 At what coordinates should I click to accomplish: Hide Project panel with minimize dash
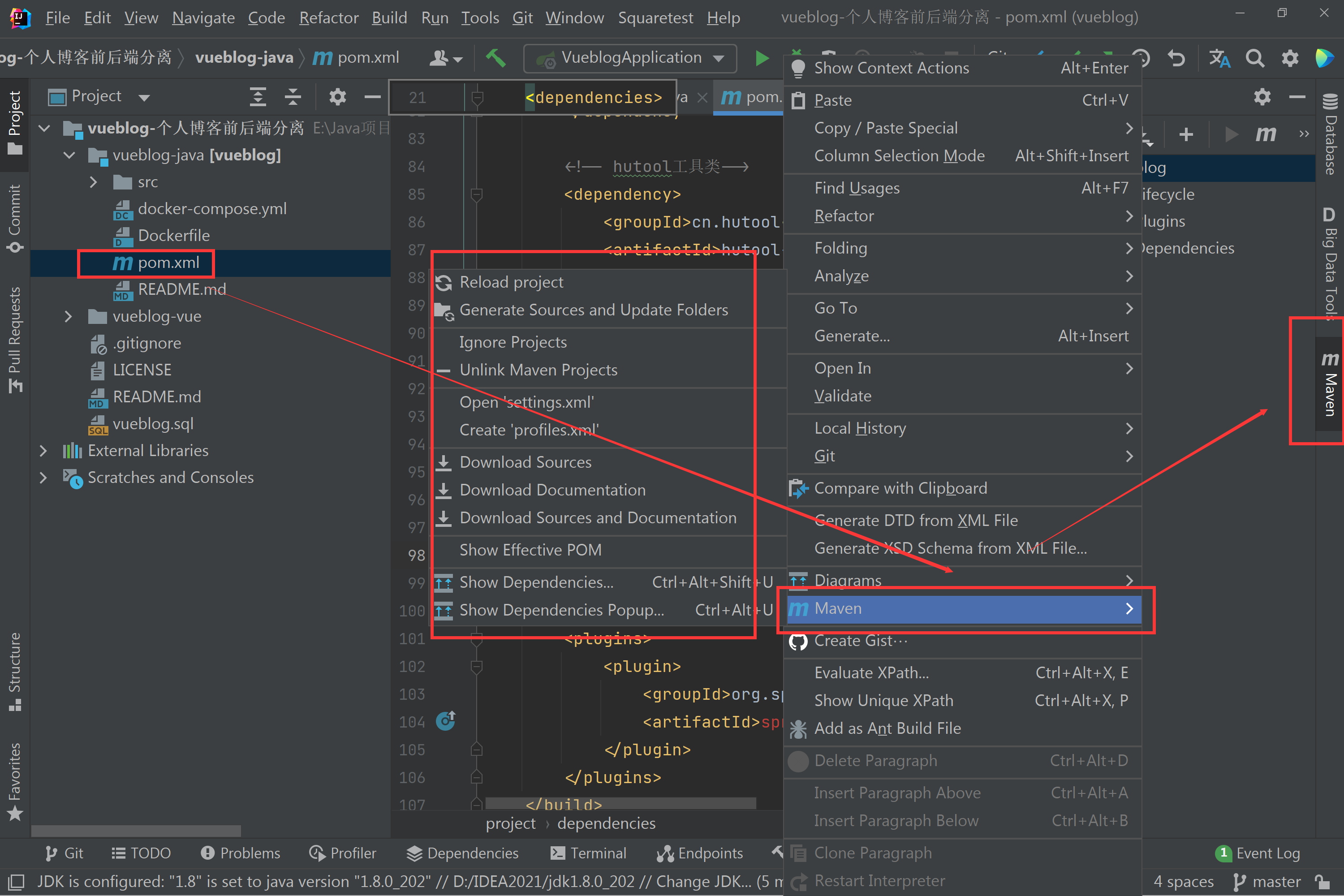(373, 97)
